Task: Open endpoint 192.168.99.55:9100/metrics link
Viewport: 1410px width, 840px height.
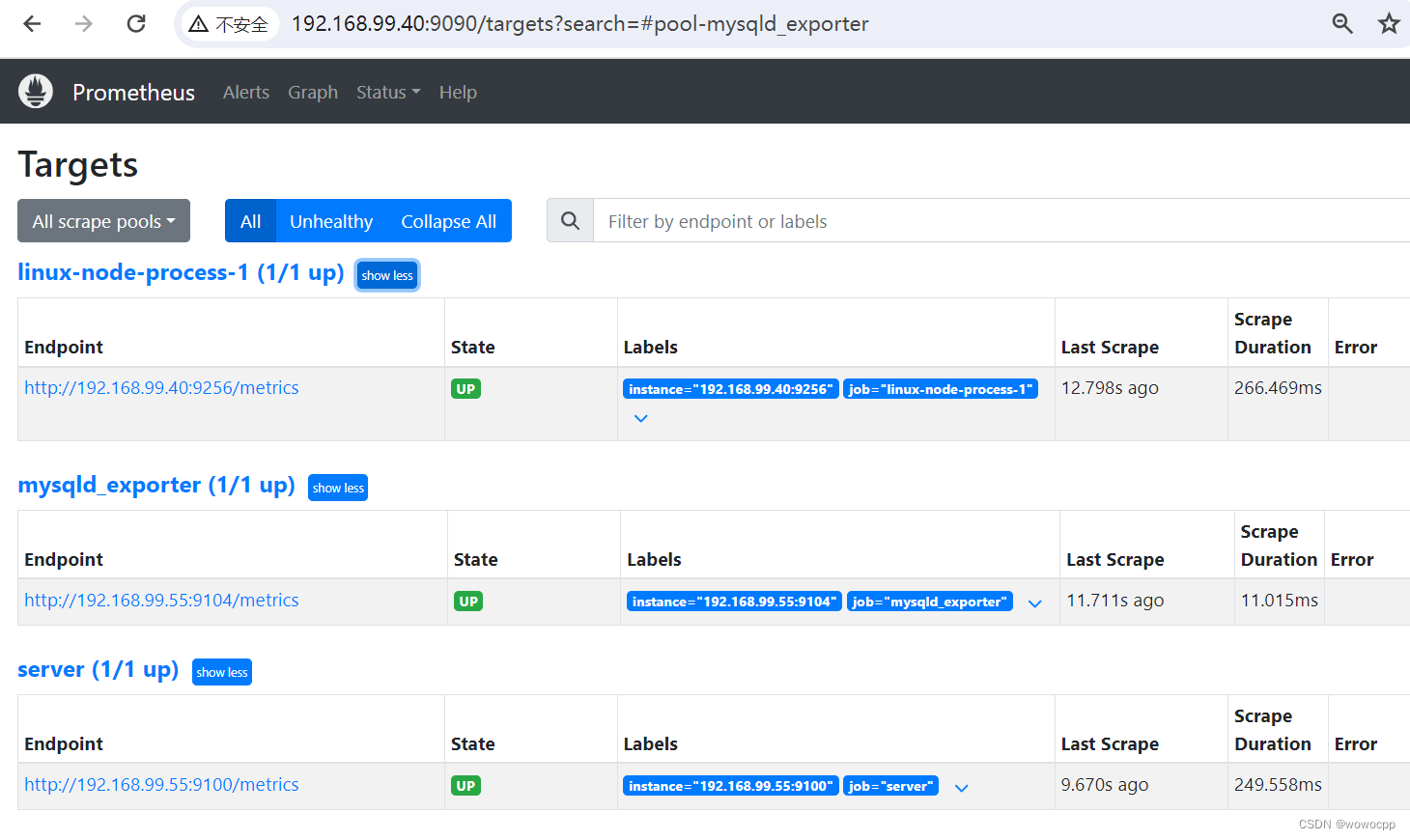Action: tap(161, 784)
